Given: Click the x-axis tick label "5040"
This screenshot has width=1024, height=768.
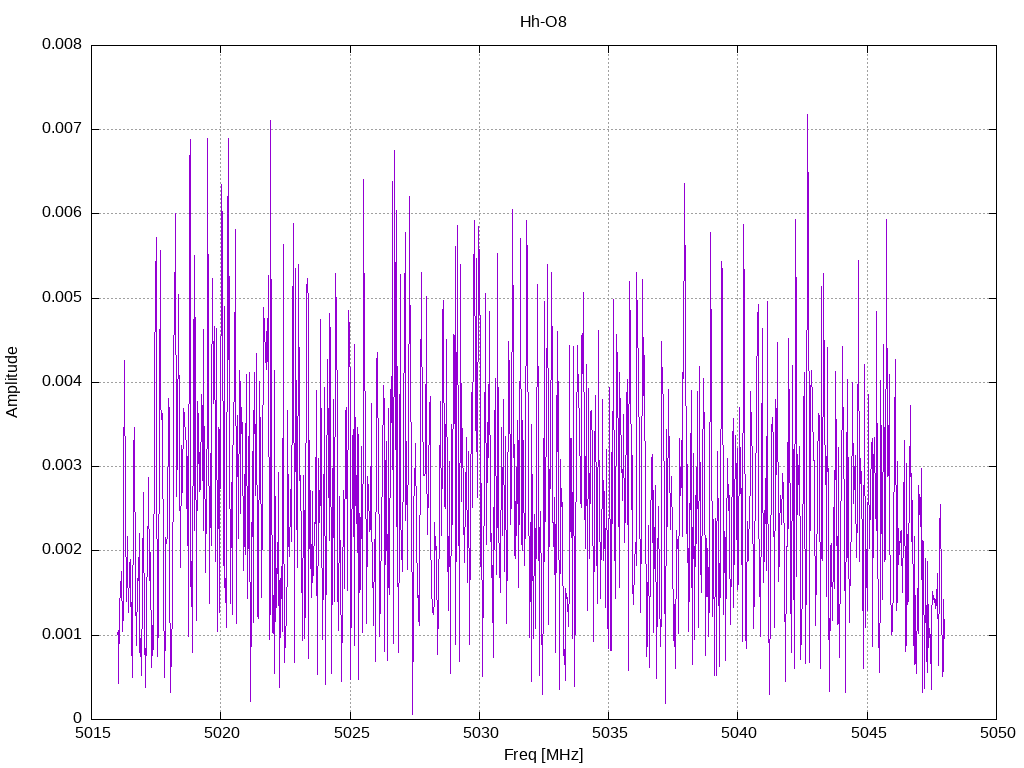Looking at the screenshot, I should tap(738, 733).
